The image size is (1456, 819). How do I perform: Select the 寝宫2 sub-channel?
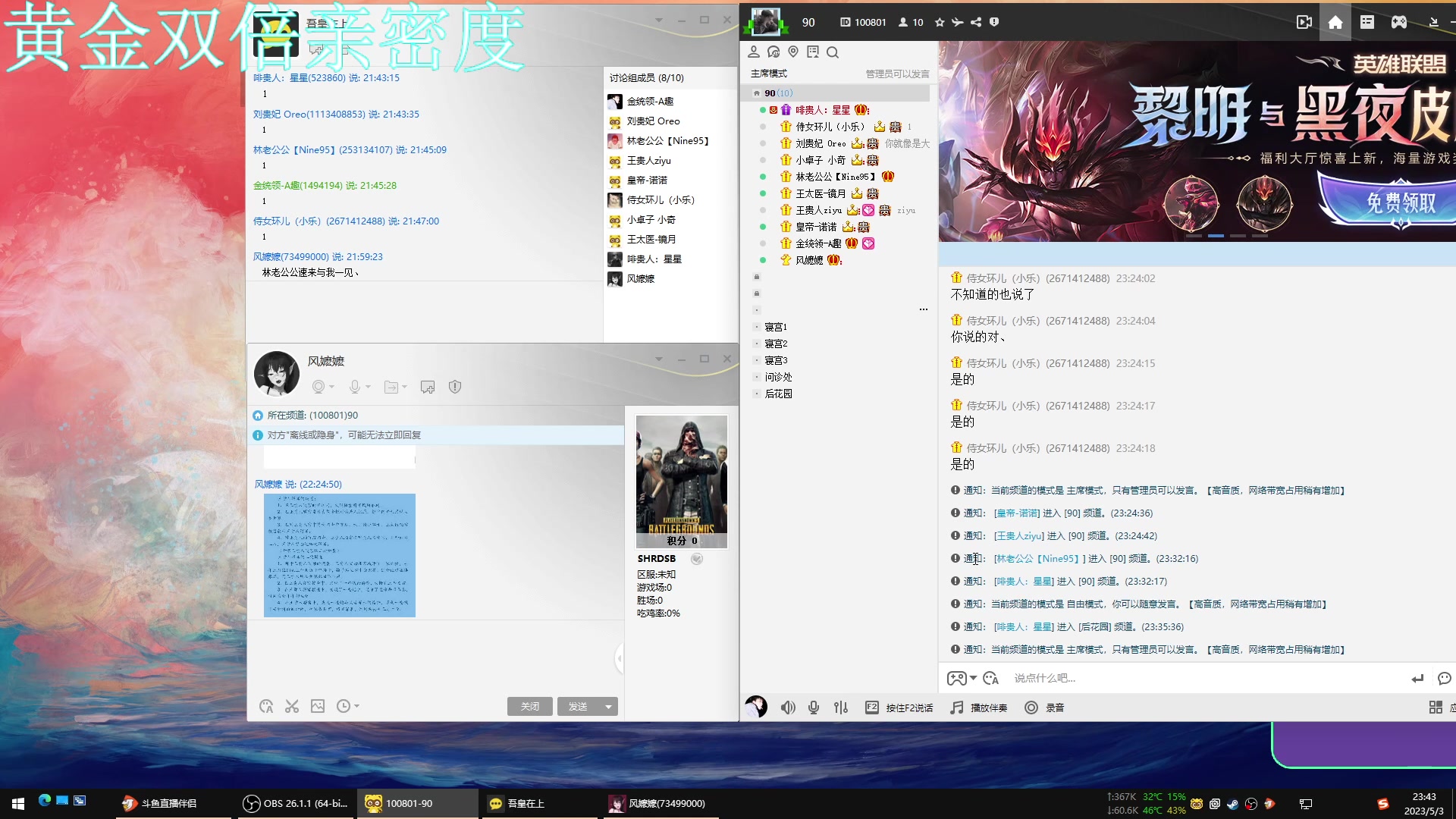pyautogui.click(x=776, y=344)
